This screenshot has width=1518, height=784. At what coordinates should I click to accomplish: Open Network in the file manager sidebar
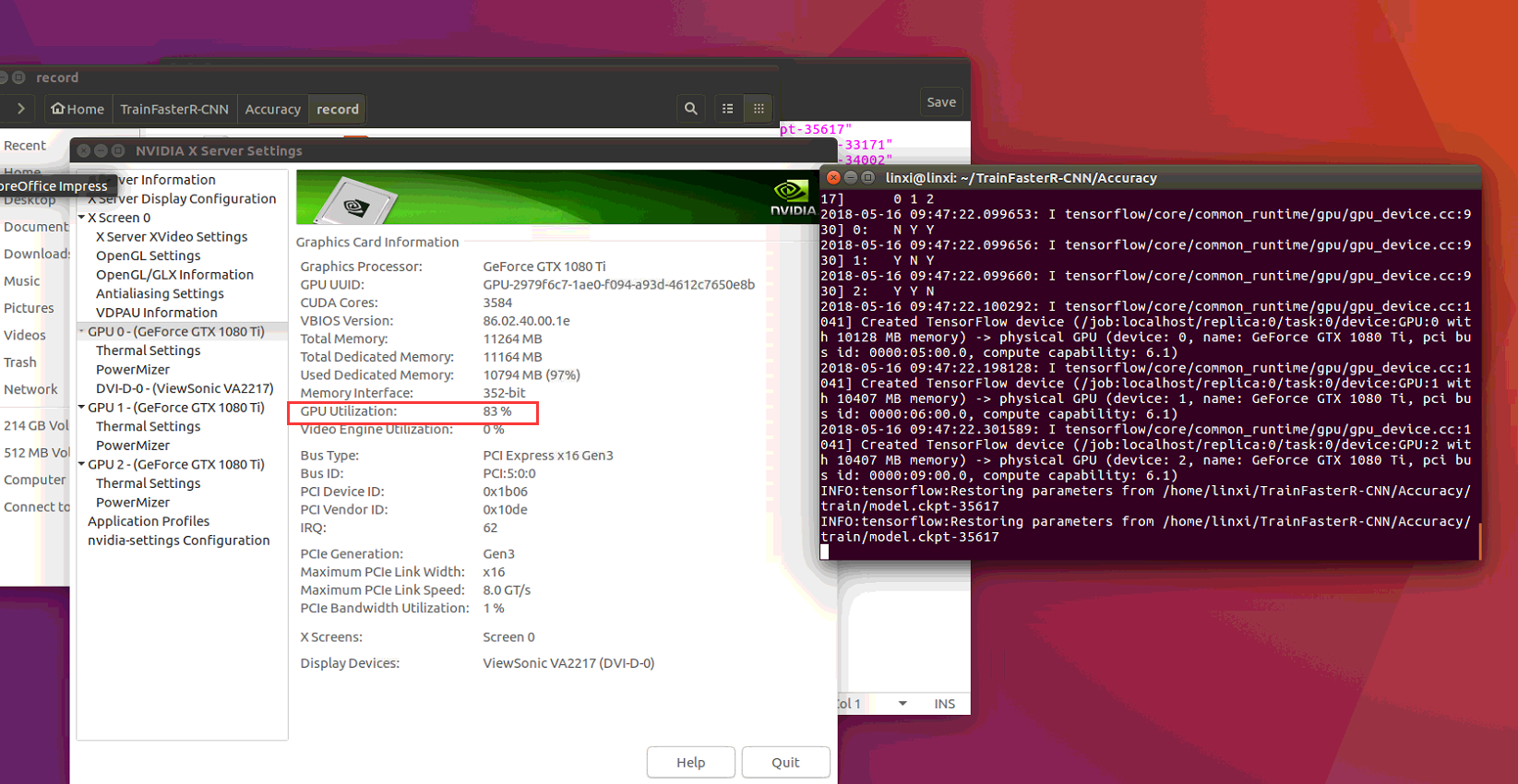(x=30, y=389)
